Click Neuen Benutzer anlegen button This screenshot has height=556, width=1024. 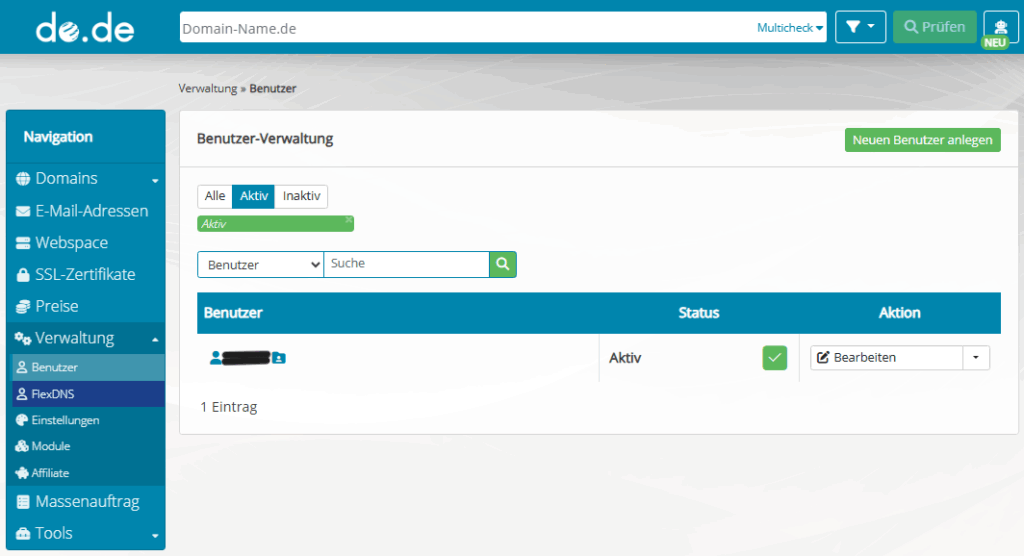coord(922,140)
